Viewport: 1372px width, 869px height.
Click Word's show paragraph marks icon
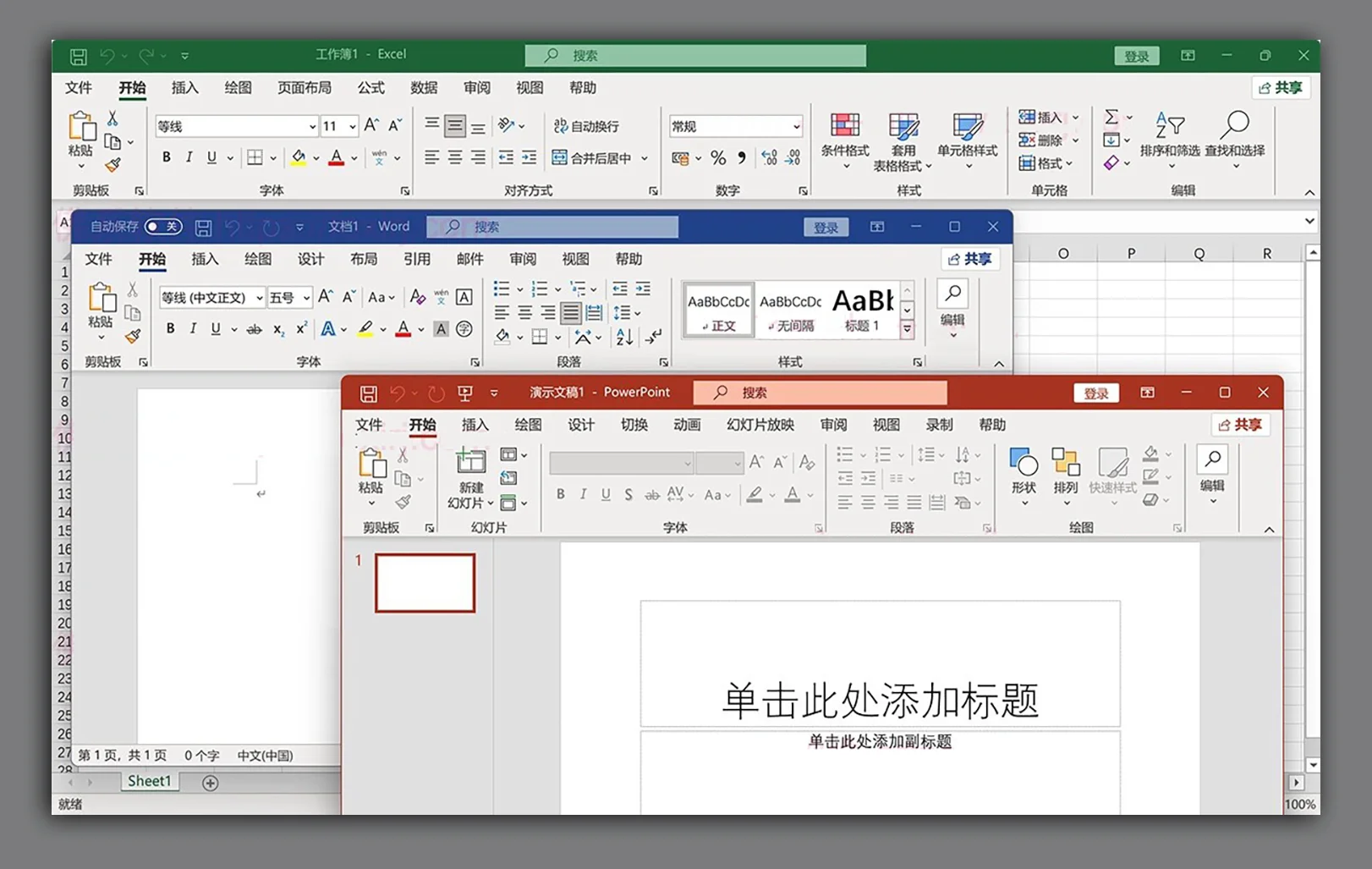pos(653,337)
